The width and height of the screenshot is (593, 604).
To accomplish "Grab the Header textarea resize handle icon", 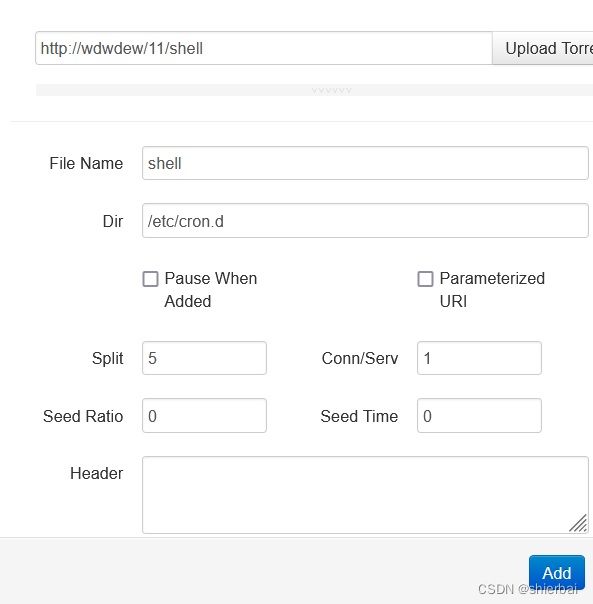I will point(578,523).
